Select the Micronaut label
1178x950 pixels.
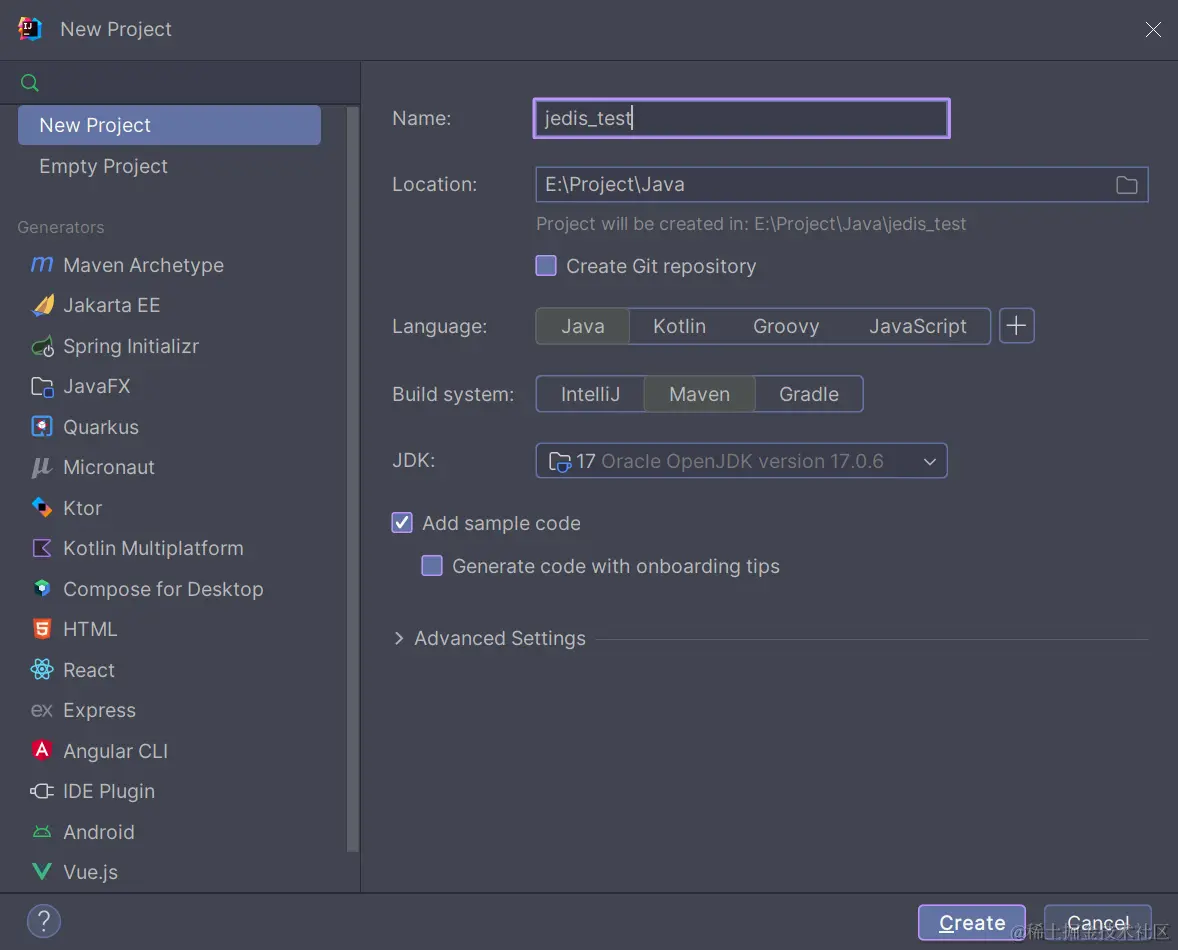coord(108,467)
